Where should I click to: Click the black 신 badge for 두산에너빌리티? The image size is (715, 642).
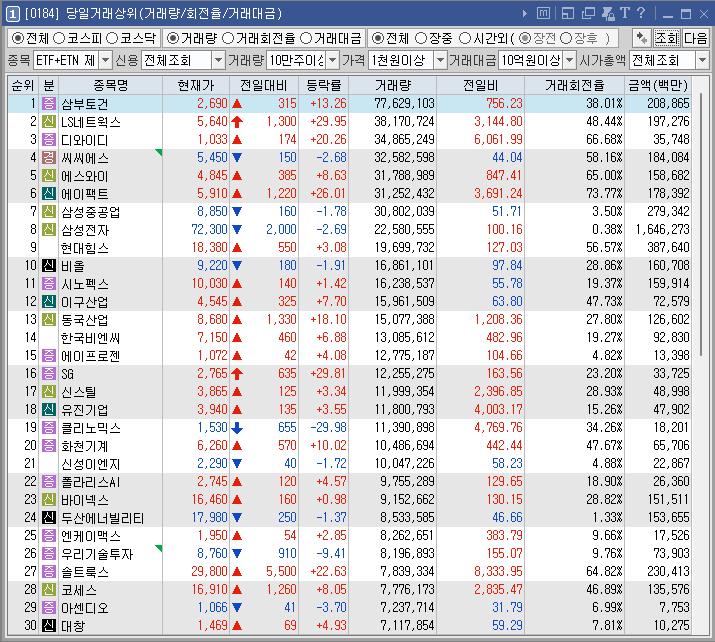(x=49, y=518)
